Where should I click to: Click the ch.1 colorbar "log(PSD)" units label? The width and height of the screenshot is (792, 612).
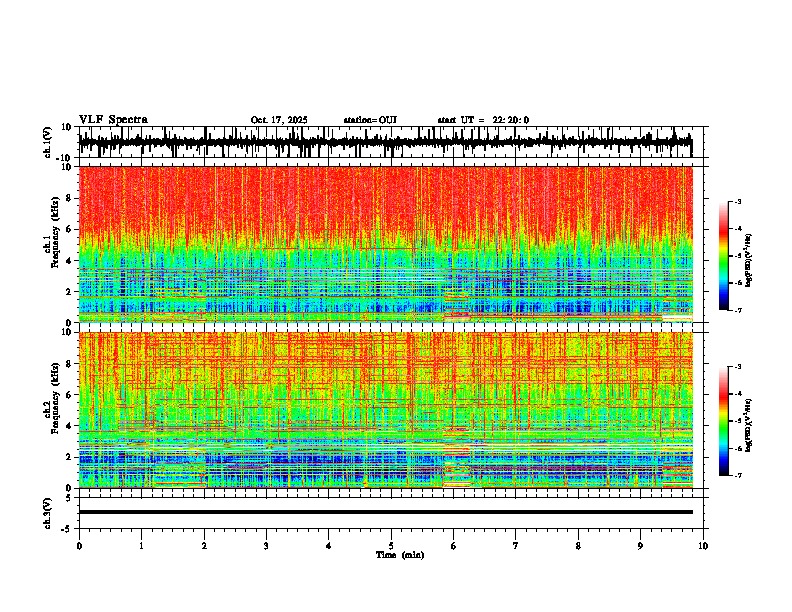click(749, 260)
